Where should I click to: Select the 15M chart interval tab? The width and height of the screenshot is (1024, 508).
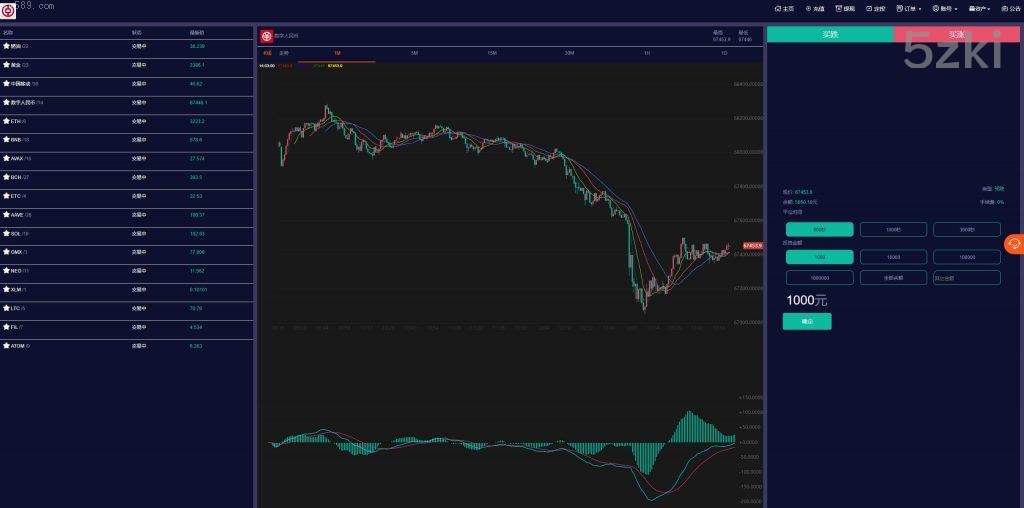[x=492, y=53]
